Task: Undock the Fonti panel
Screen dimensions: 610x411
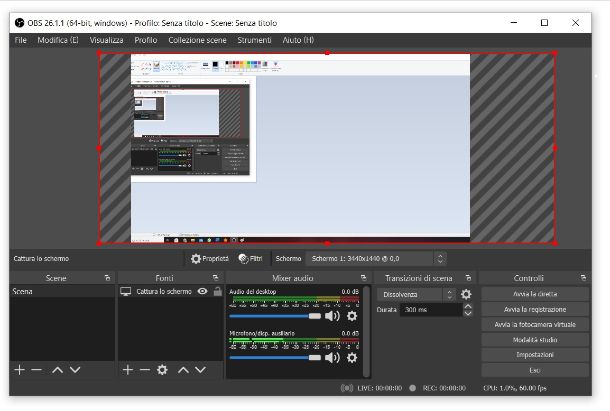Action: (x=216, y=278)
